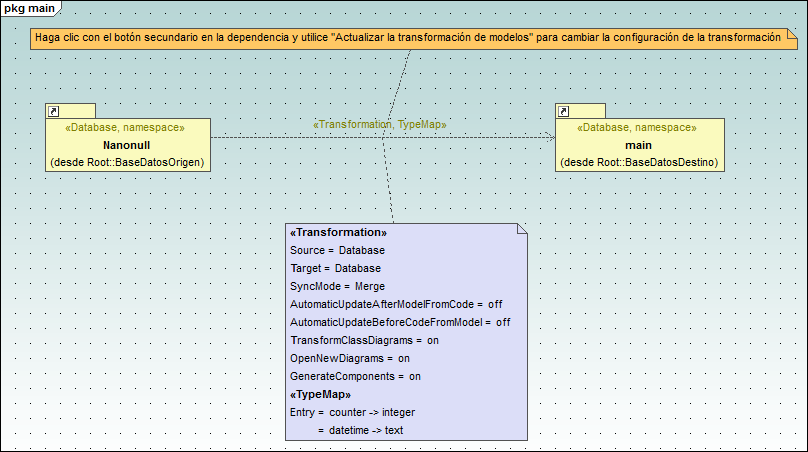The width and height of the screenshot is (808, 452).
Task: Click the "(desde Root::BaseDatosDestino)" text
Action: click(x=639, y=162)
